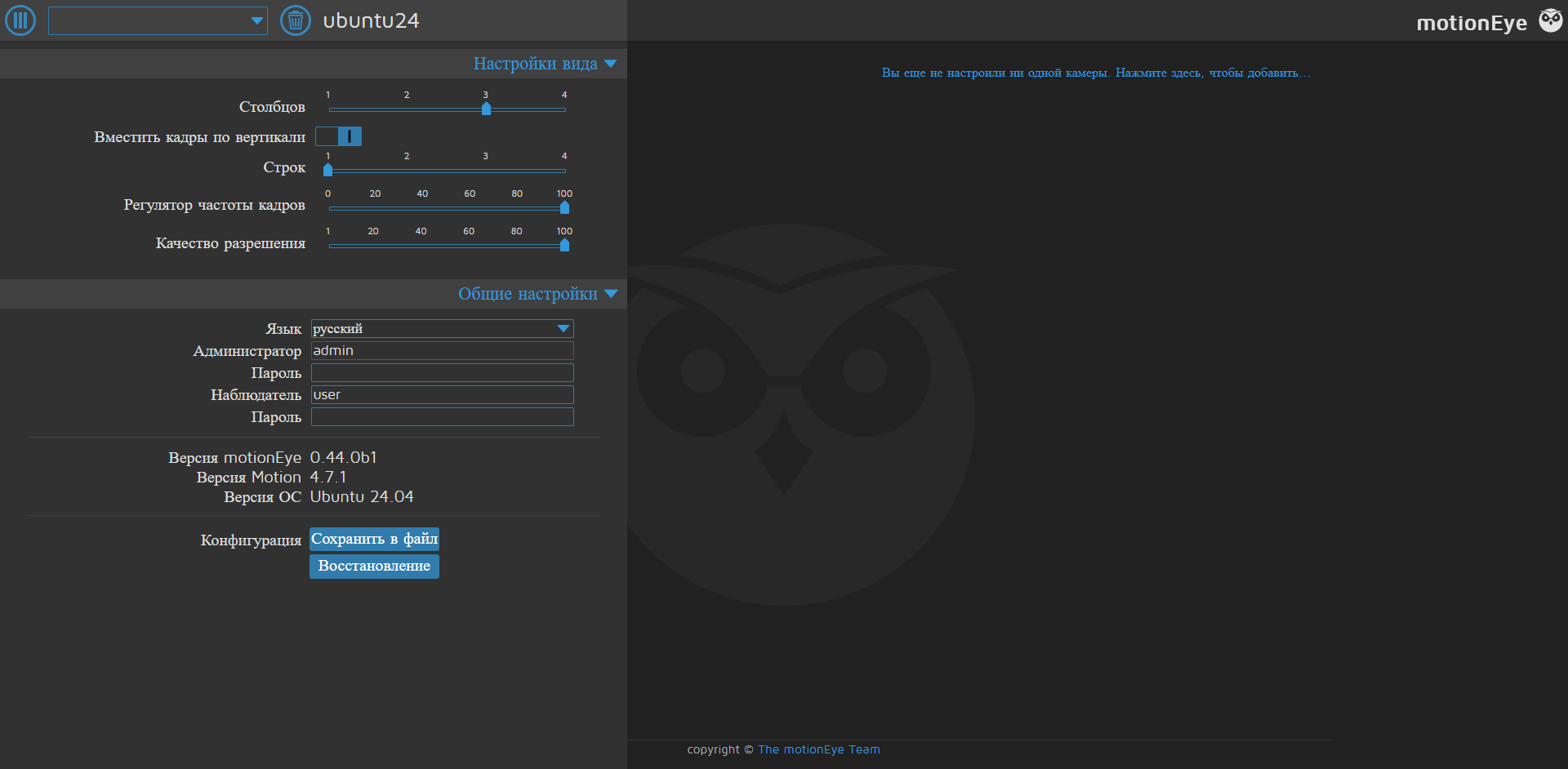The image size is (1568, 769).
Task: Toggle the fit frames vertically switch
Action: coord(339,136)
